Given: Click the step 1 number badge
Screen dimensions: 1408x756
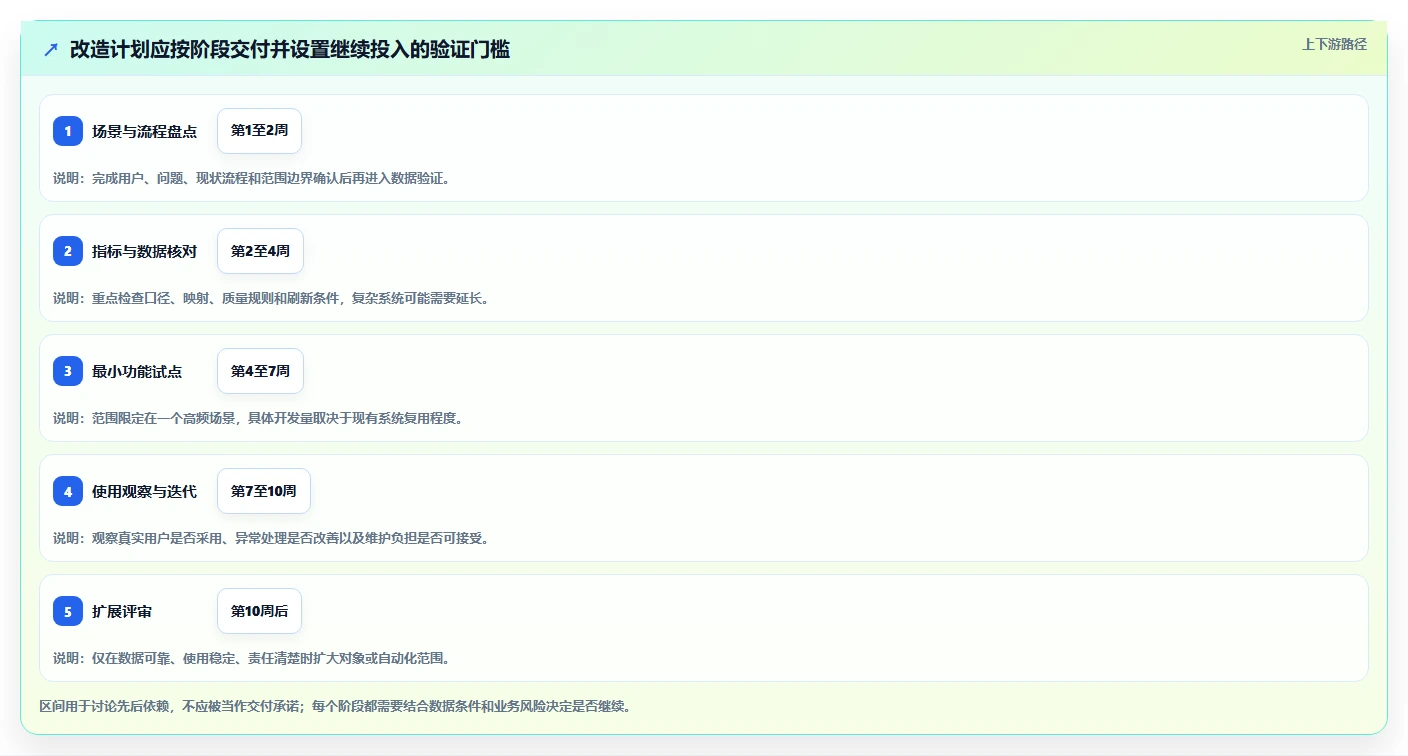Looking at the screenshot, I should [68, 131].
